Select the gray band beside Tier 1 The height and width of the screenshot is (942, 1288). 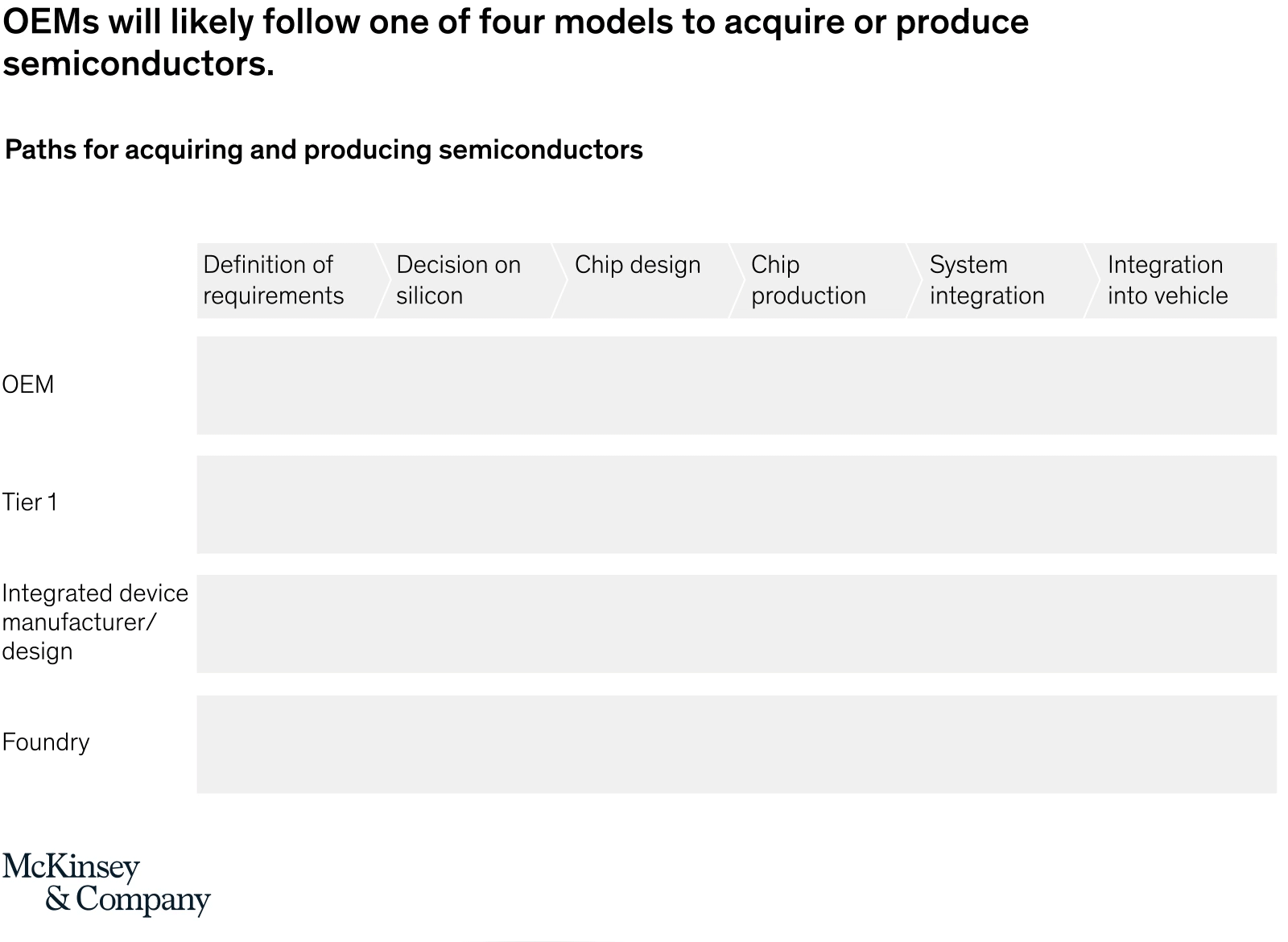pos(736,505)
